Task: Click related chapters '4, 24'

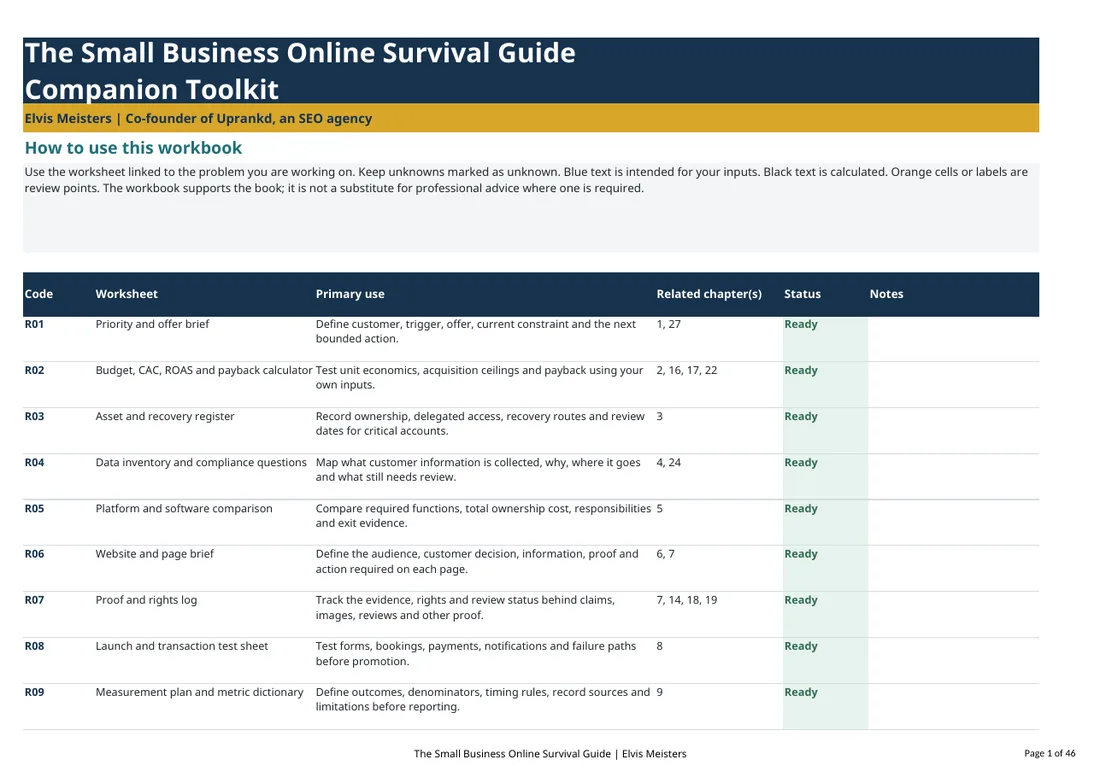Action: (x=669, y=463)
